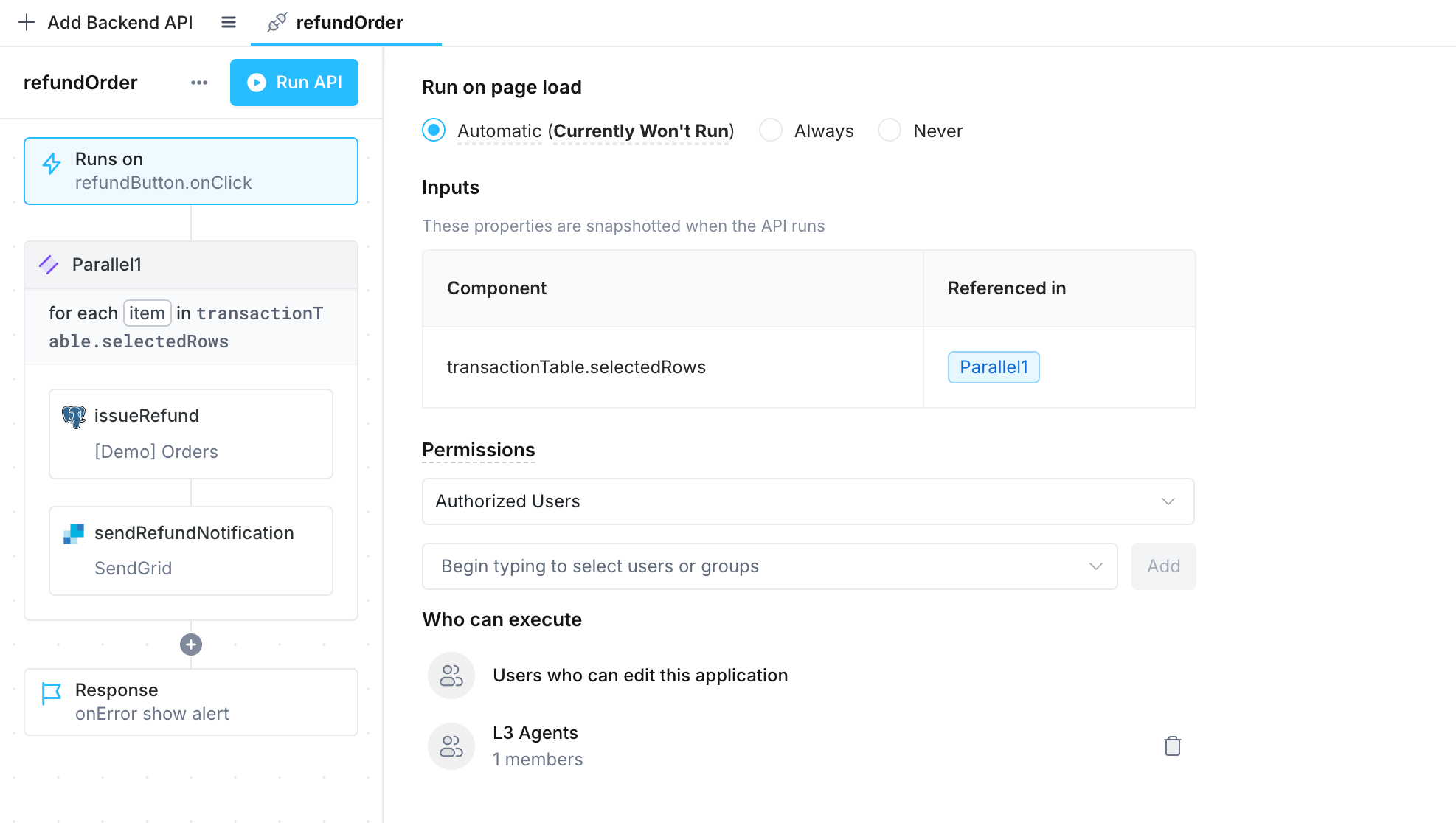Open the backend API list hamburger menu
This screenshot has width=1456, height=823.
click(x=229, y=22)
